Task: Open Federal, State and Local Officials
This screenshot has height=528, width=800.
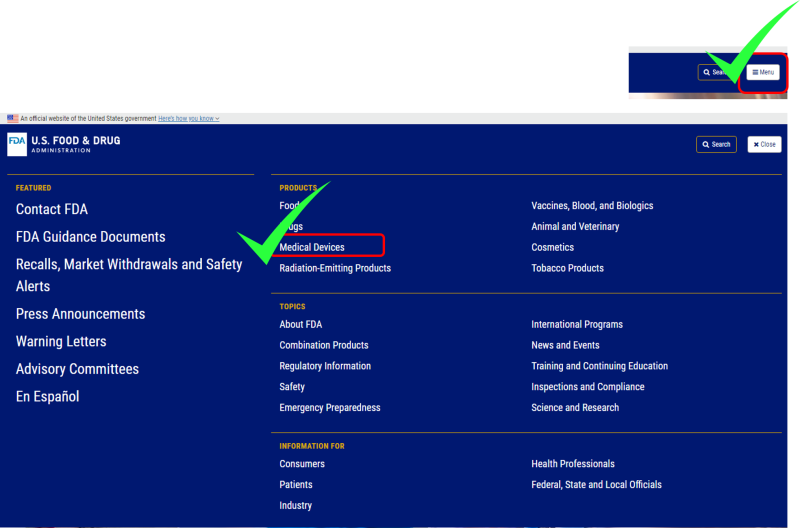Action: click(596, 485)
